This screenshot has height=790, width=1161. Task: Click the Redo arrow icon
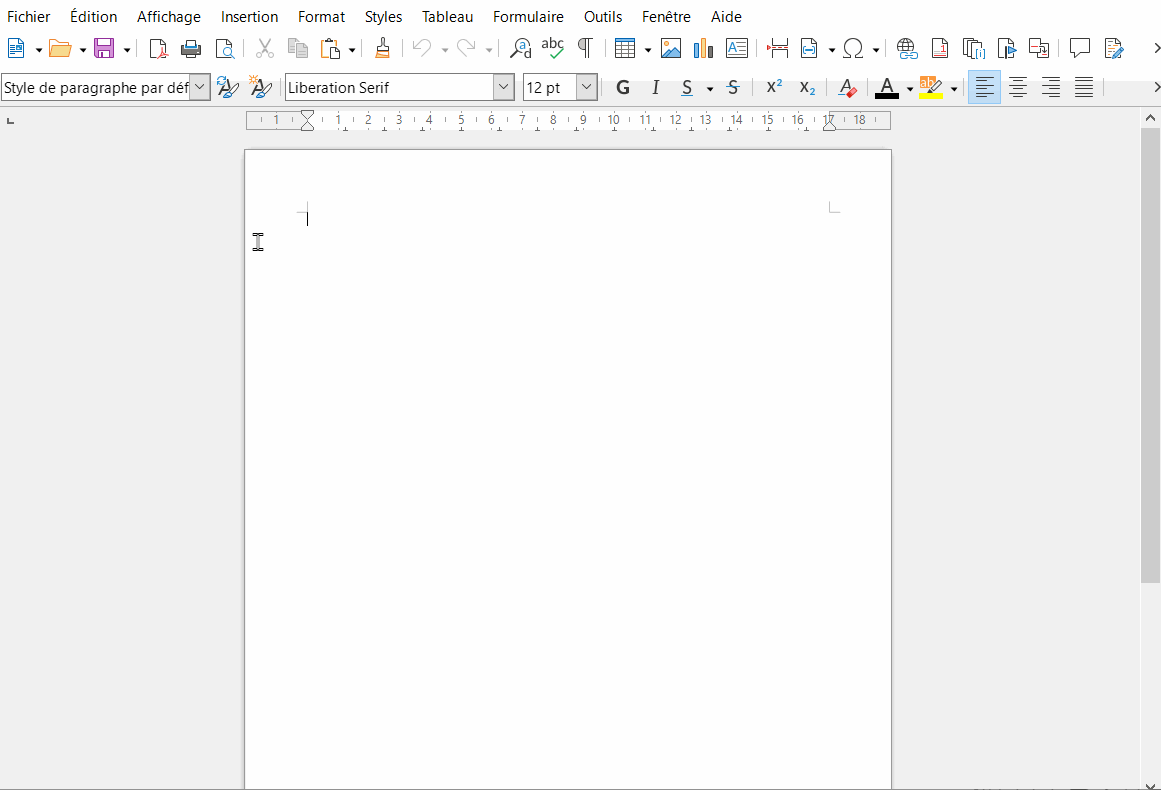click(466, 49)
